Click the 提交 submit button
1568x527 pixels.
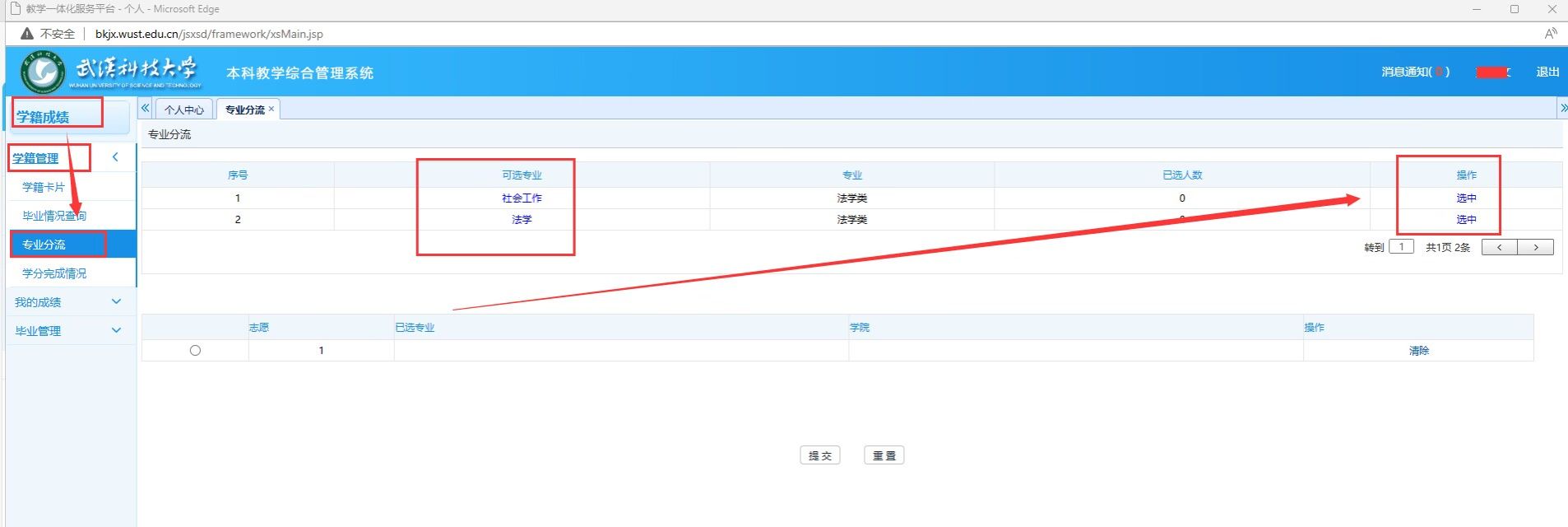click(819, 455)
